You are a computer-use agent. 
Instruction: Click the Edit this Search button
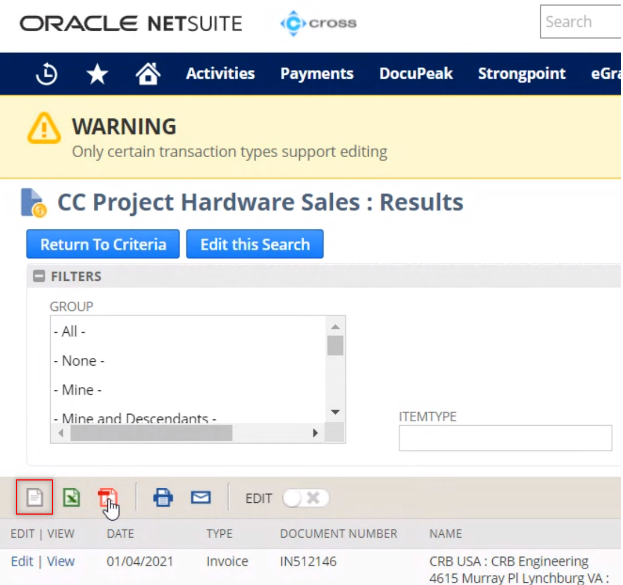[x=255, y=244]
